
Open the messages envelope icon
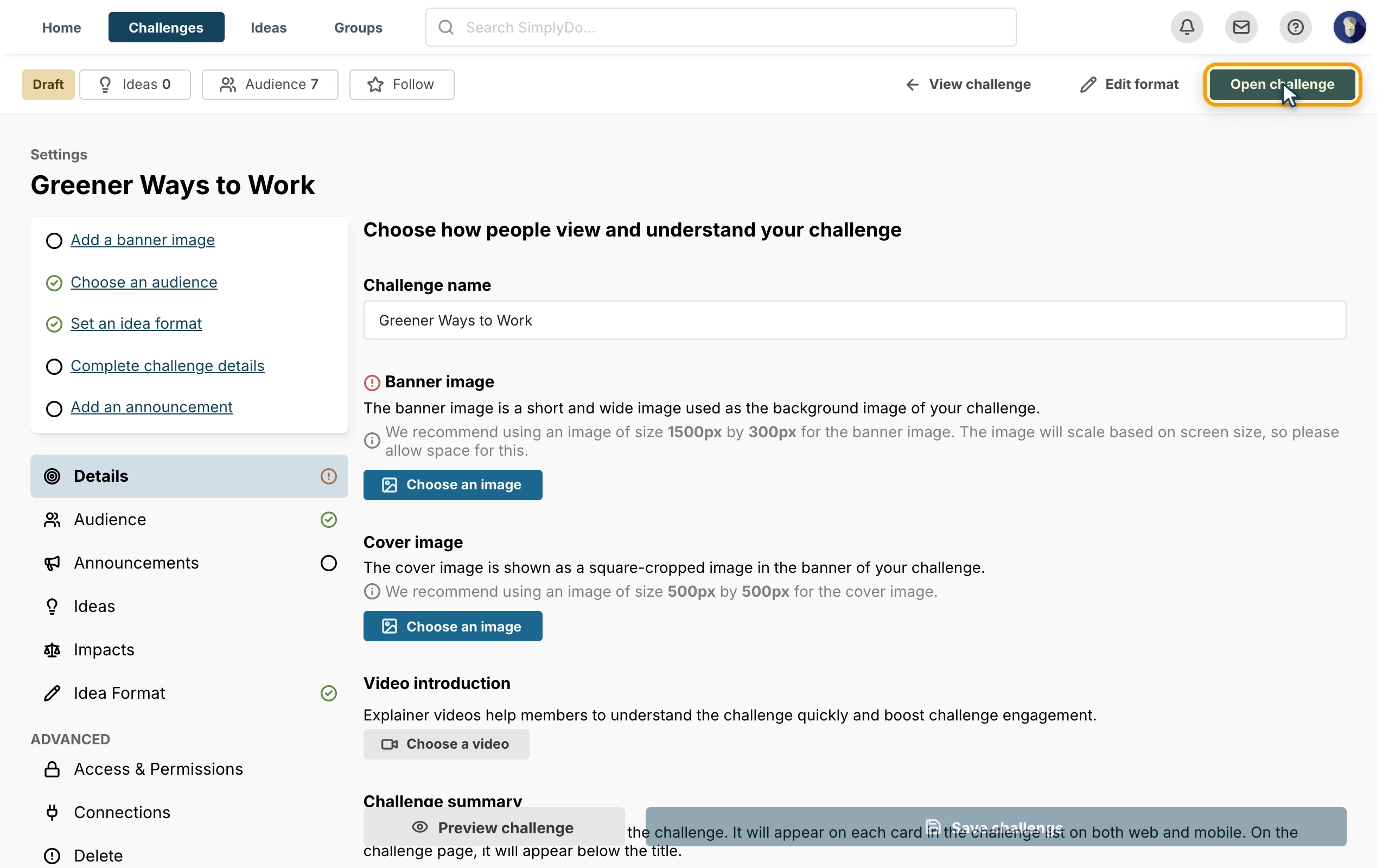[1241, 27]
